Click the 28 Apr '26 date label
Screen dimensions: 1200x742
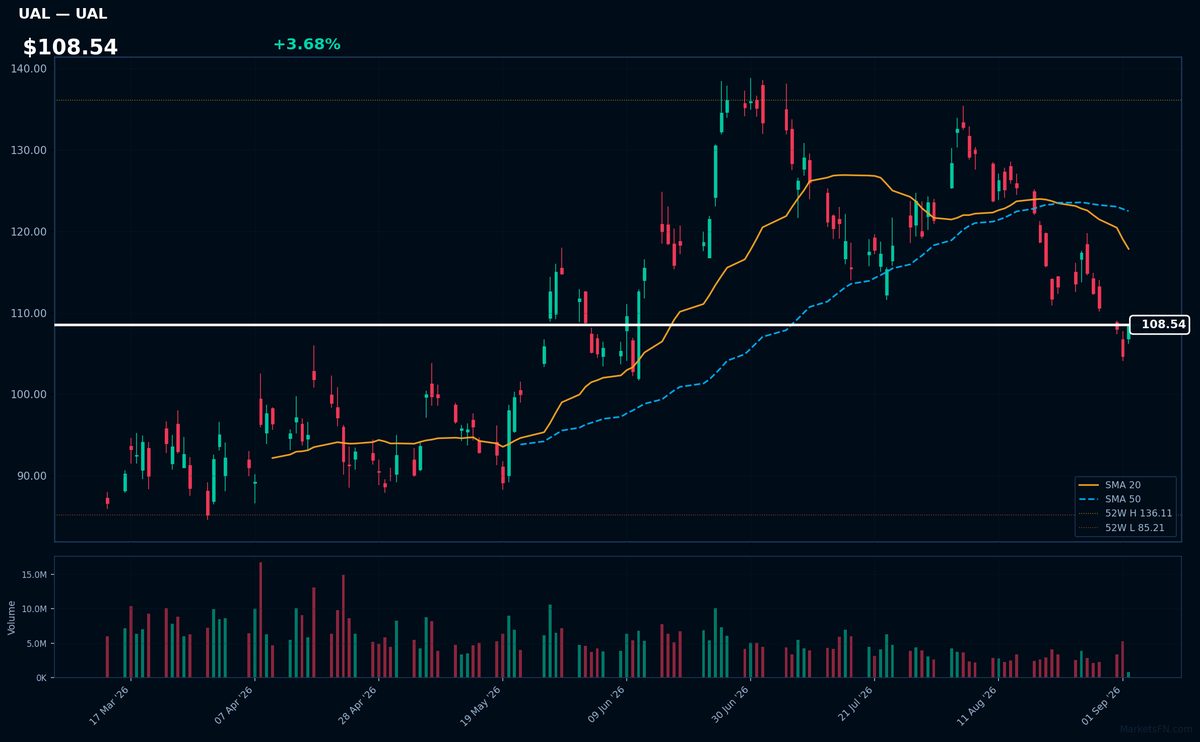pyautogui.click(x=358, y=706)
